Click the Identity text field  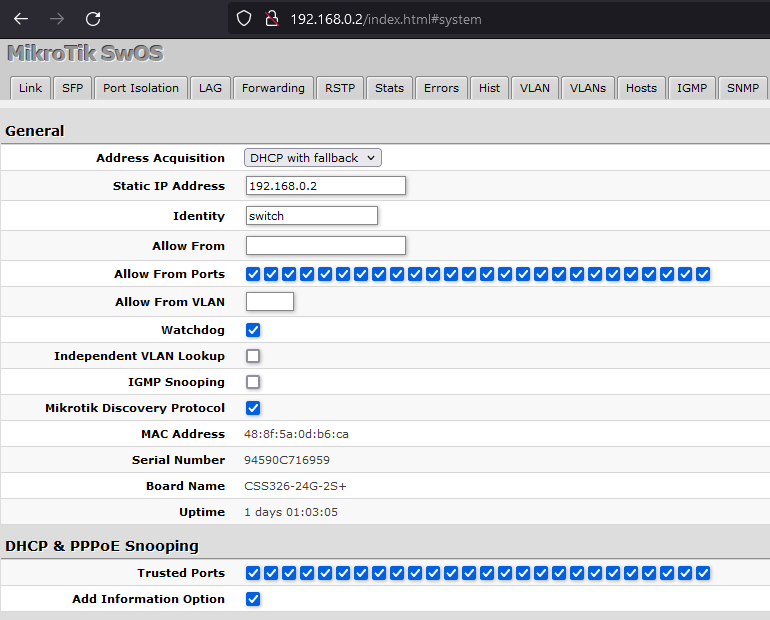tap(311, 216)
